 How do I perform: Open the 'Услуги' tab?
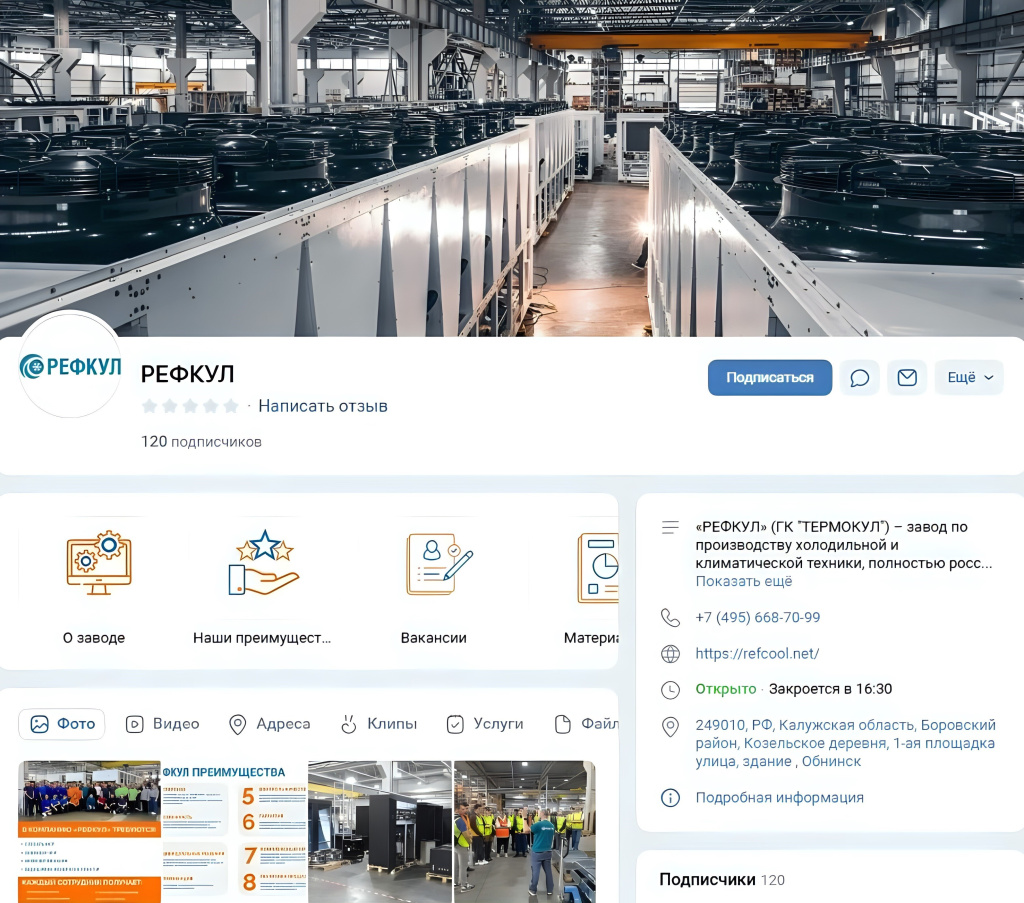point(485,724)
